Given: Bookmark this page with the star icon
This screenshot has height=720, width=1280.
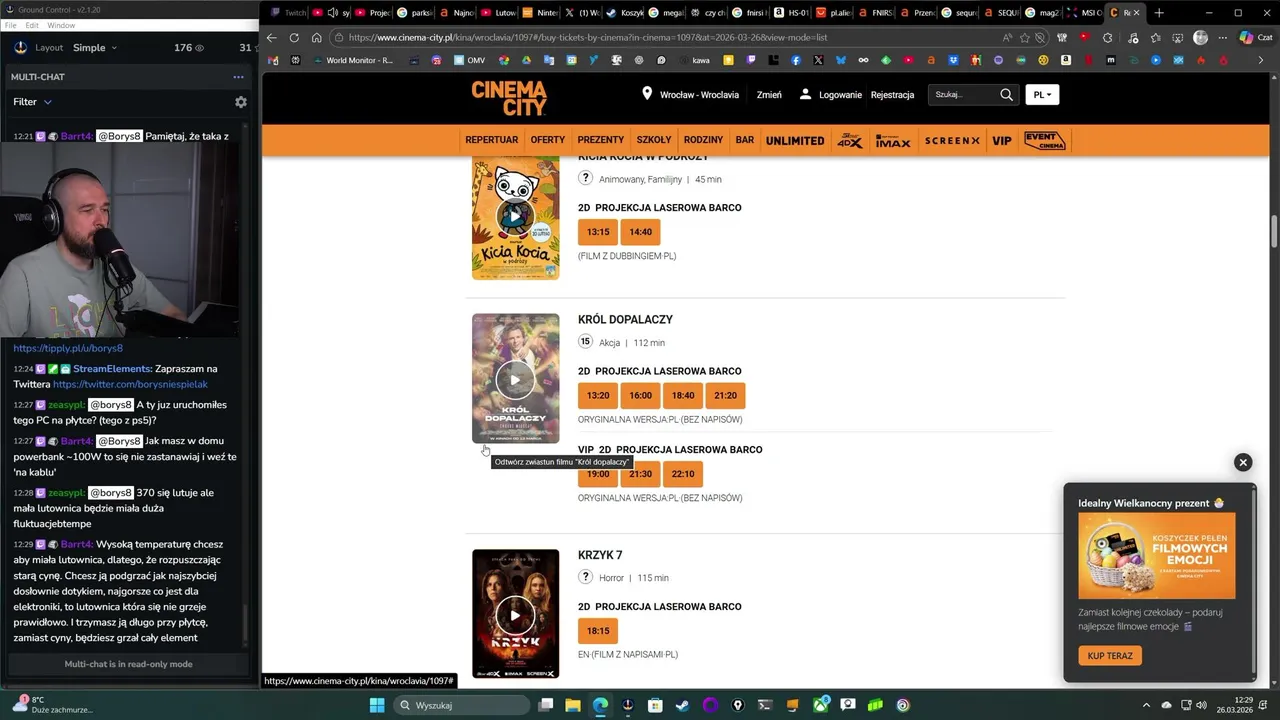Looking at the screenshot, I should pyautogui.click(x=1024, y=38).
